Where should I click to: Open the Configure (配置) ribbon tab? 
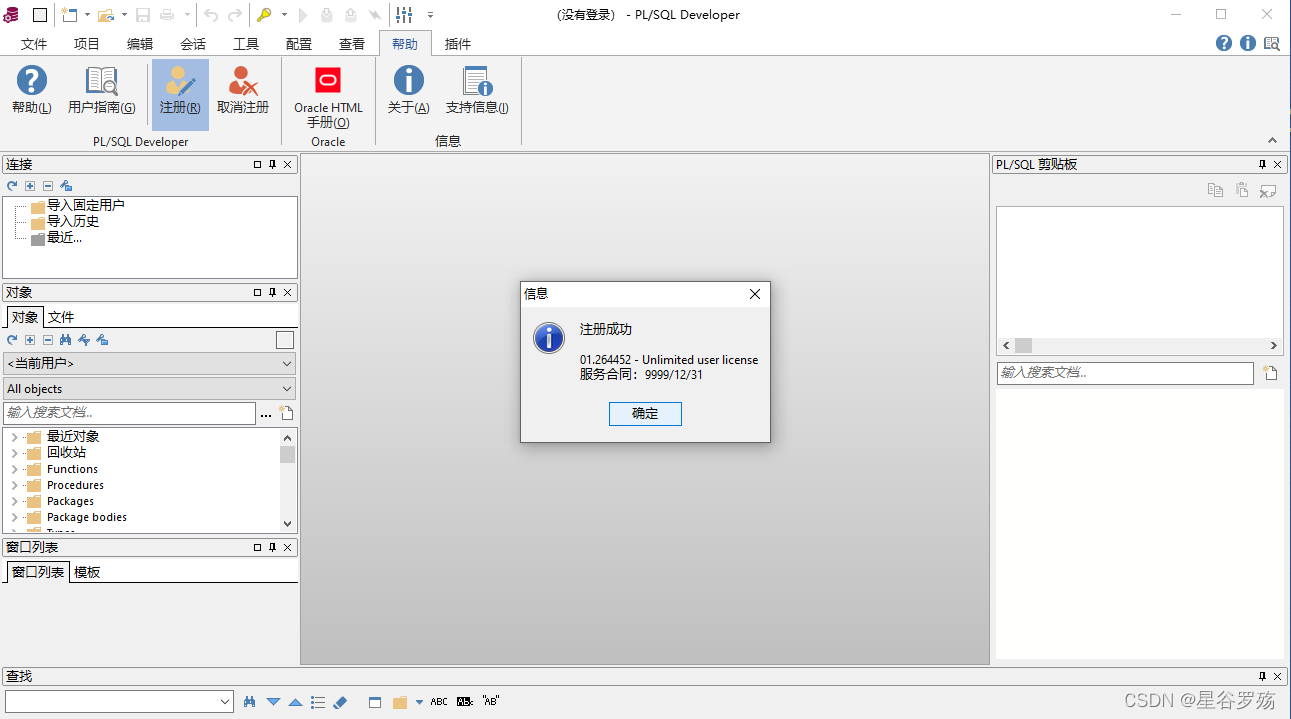coord(299,44)
